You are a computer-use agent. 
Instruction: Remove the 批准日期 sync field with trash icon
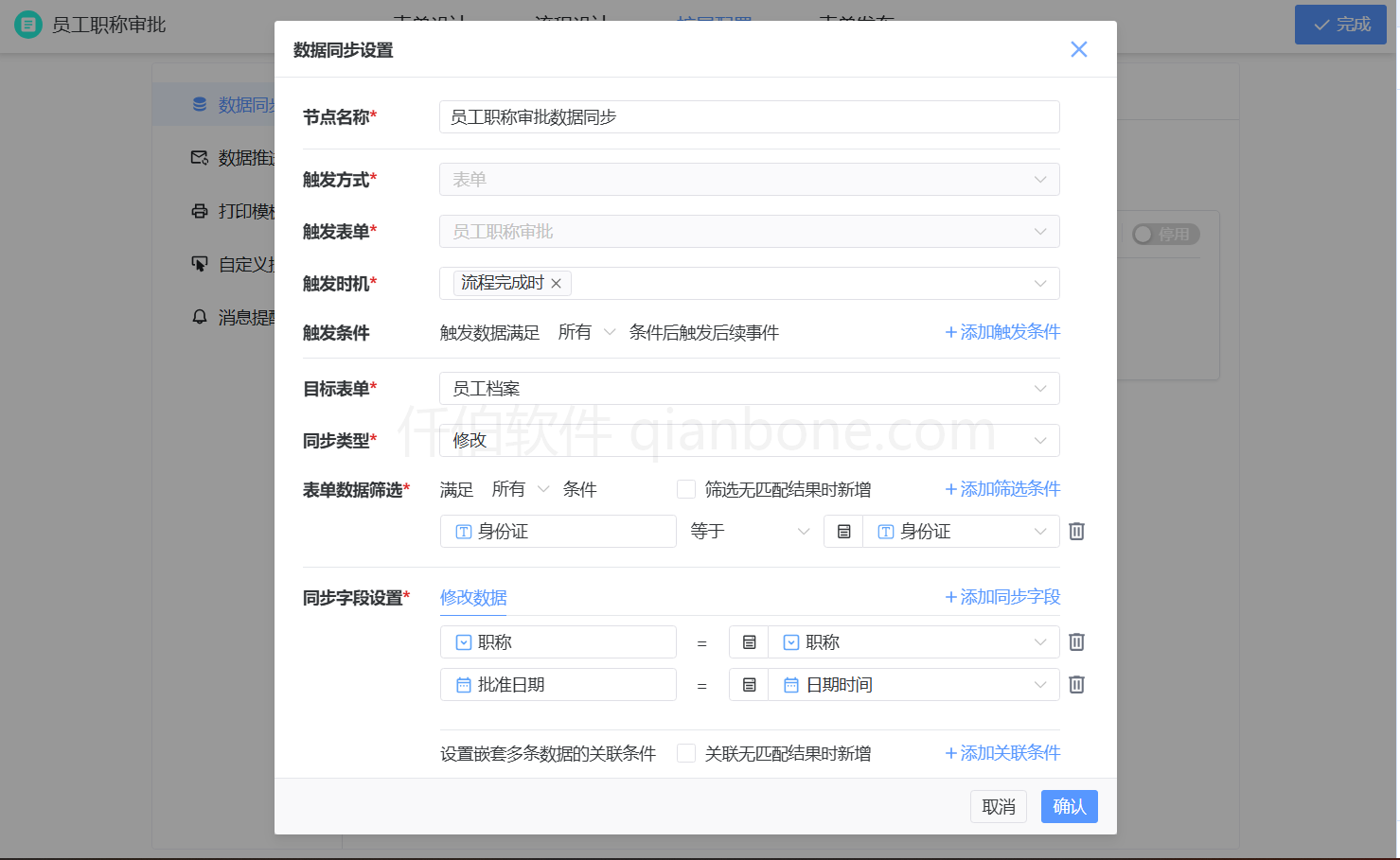[1075, 684]
